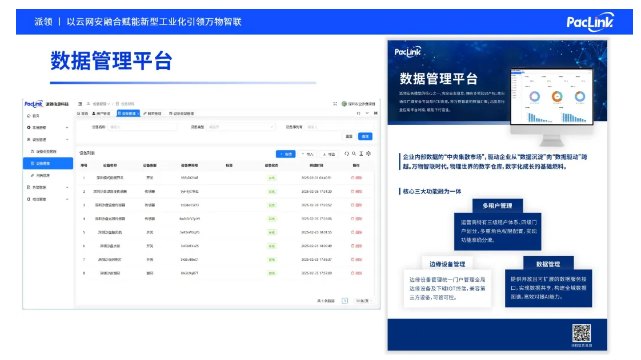
Task: Click the refresh icon above the device table
Action: tap(347, 154)
